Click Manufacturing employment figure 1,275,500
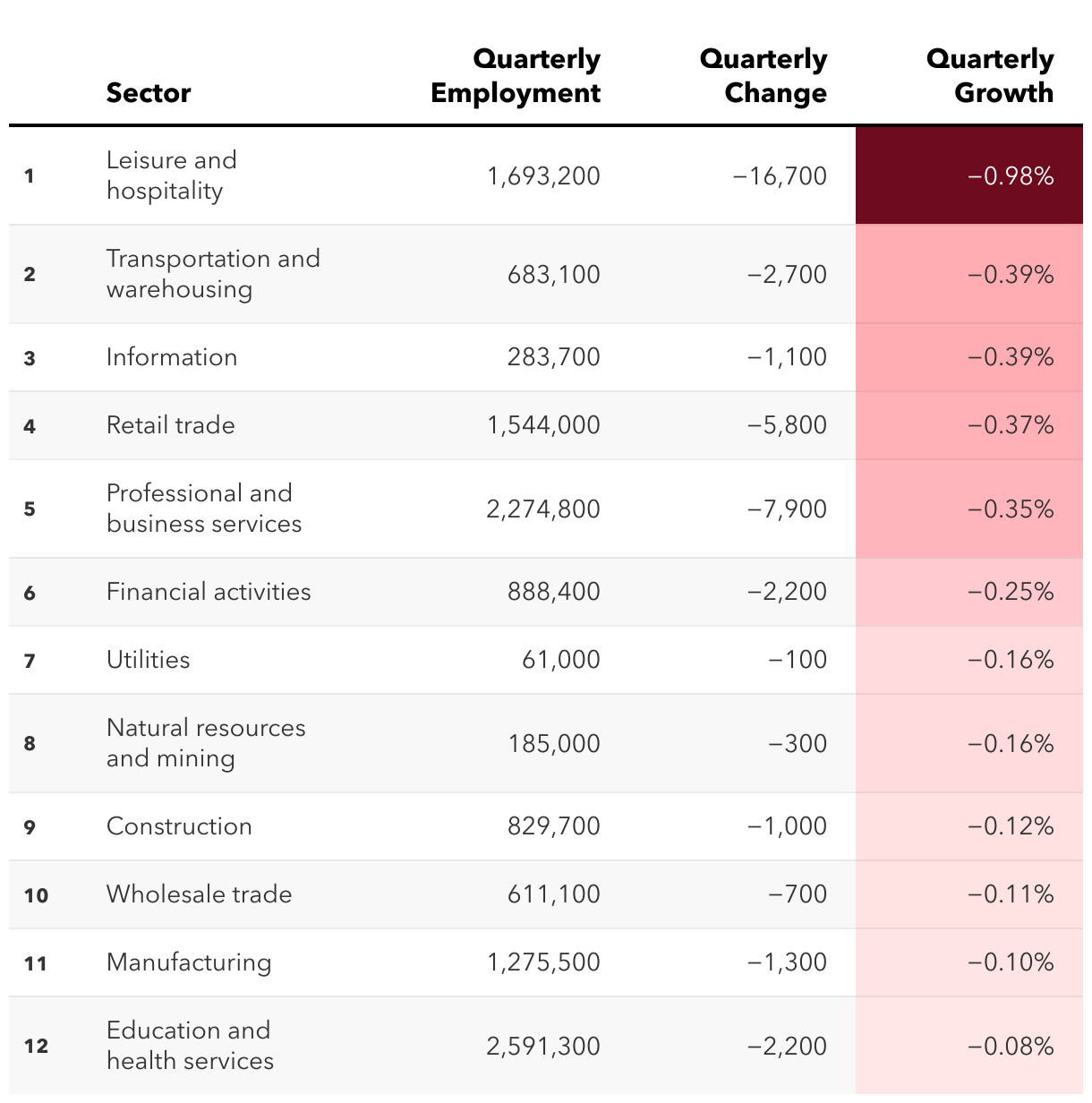 pyautogui.click(x=543, y=962)
